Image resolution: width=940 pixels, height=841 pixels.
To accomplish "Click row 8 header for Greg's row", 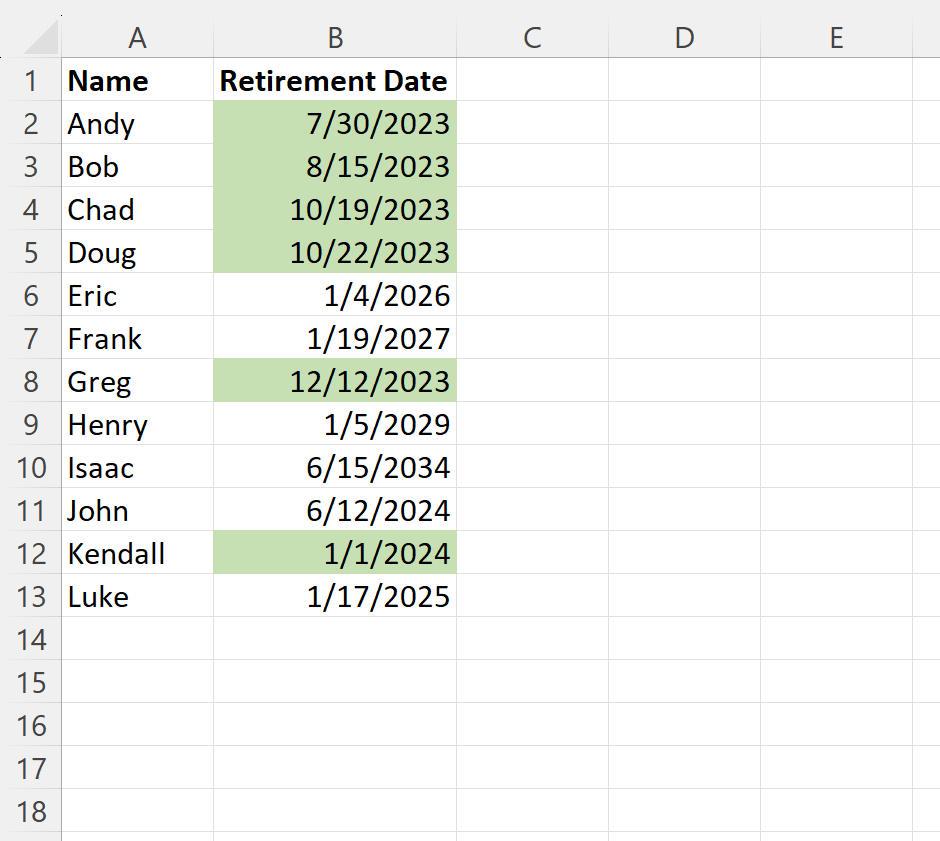I will tap(32, 381).
